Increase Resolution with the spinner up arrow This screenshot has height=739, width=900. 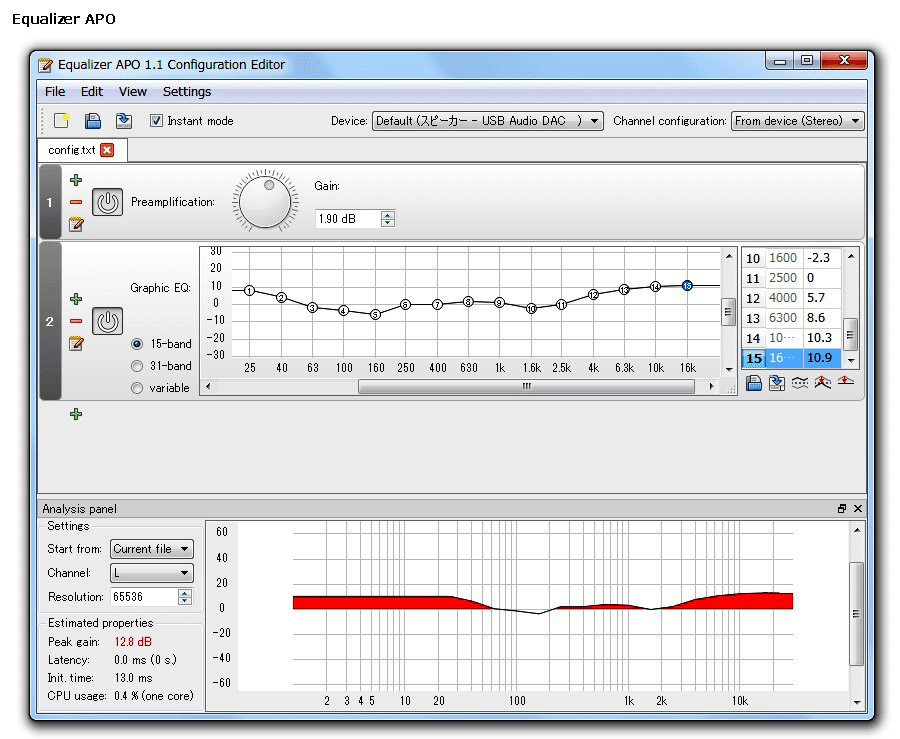tap(185, 593)
